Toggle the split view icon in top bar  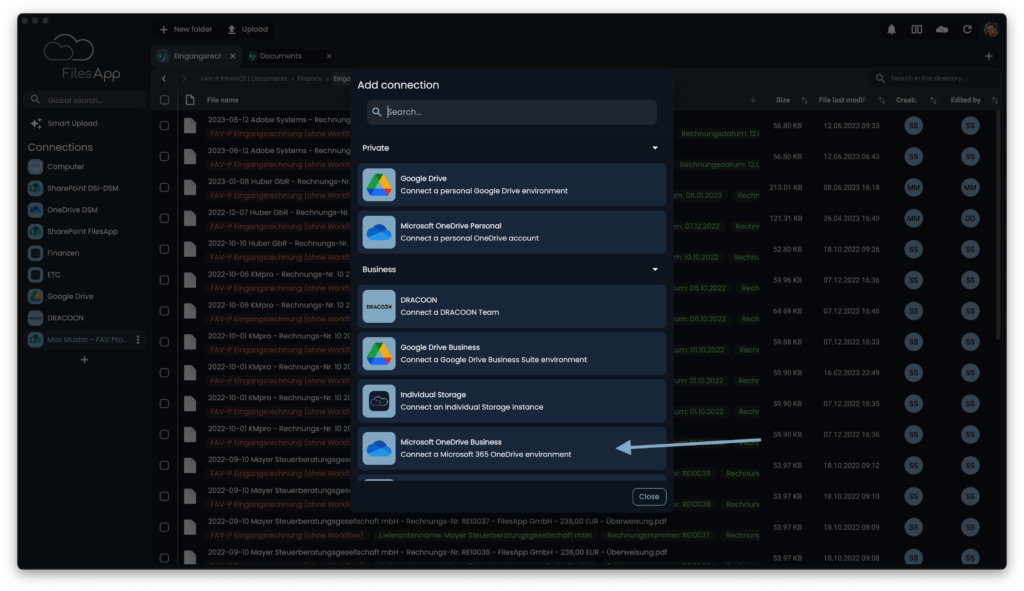(x=917, y=29)
